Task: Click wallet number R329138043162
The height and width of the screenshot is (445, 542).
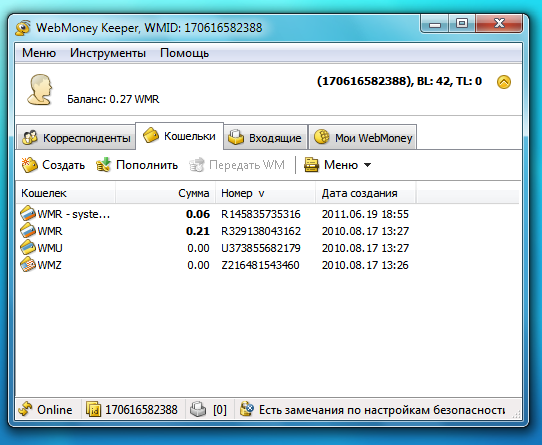Action: pyautogui.click(x=261, y=231)
